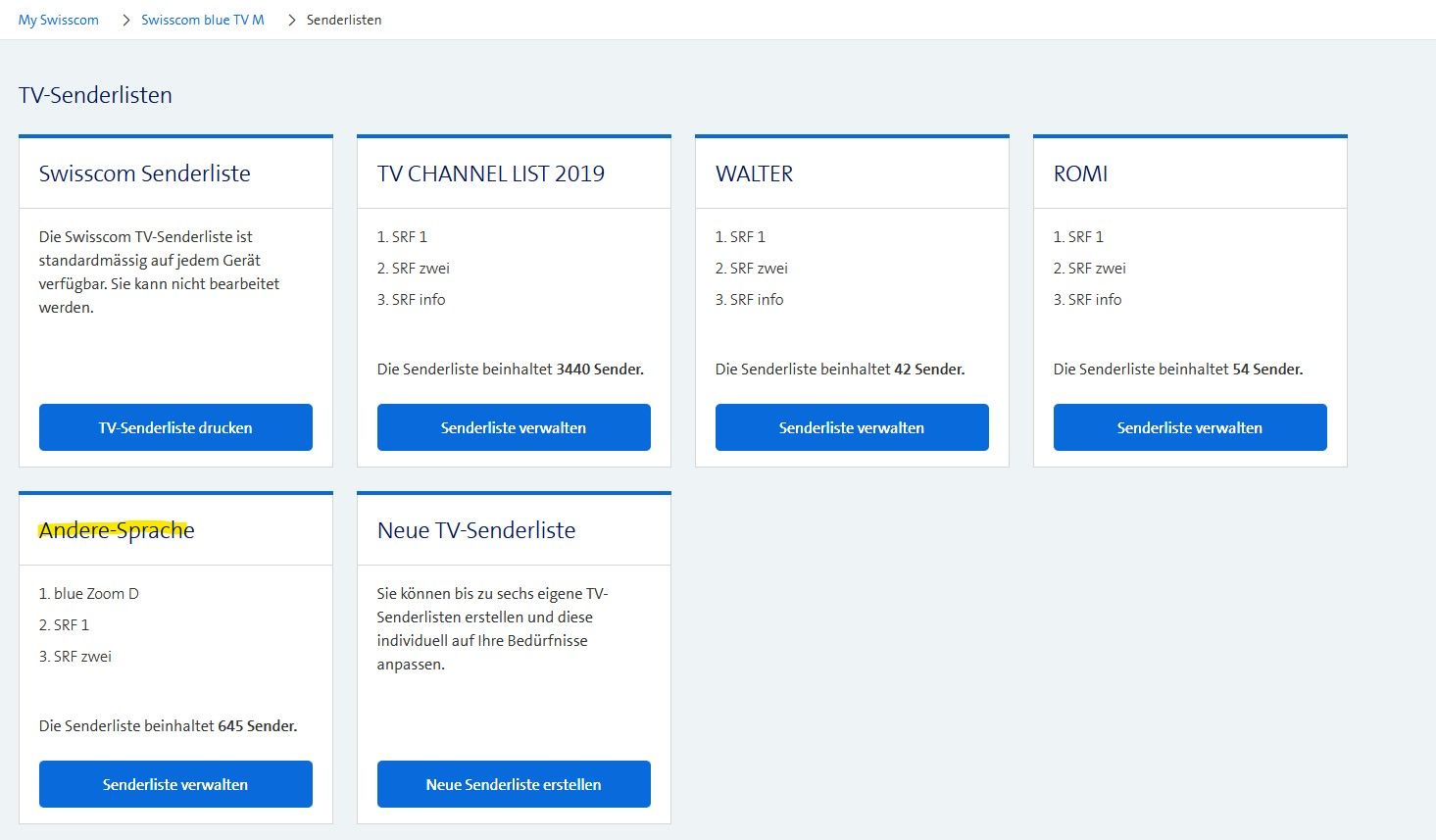Click the chevron after My Swisscom breadcrumb
Screen dimensions: 1436x840
click(126, 20)
